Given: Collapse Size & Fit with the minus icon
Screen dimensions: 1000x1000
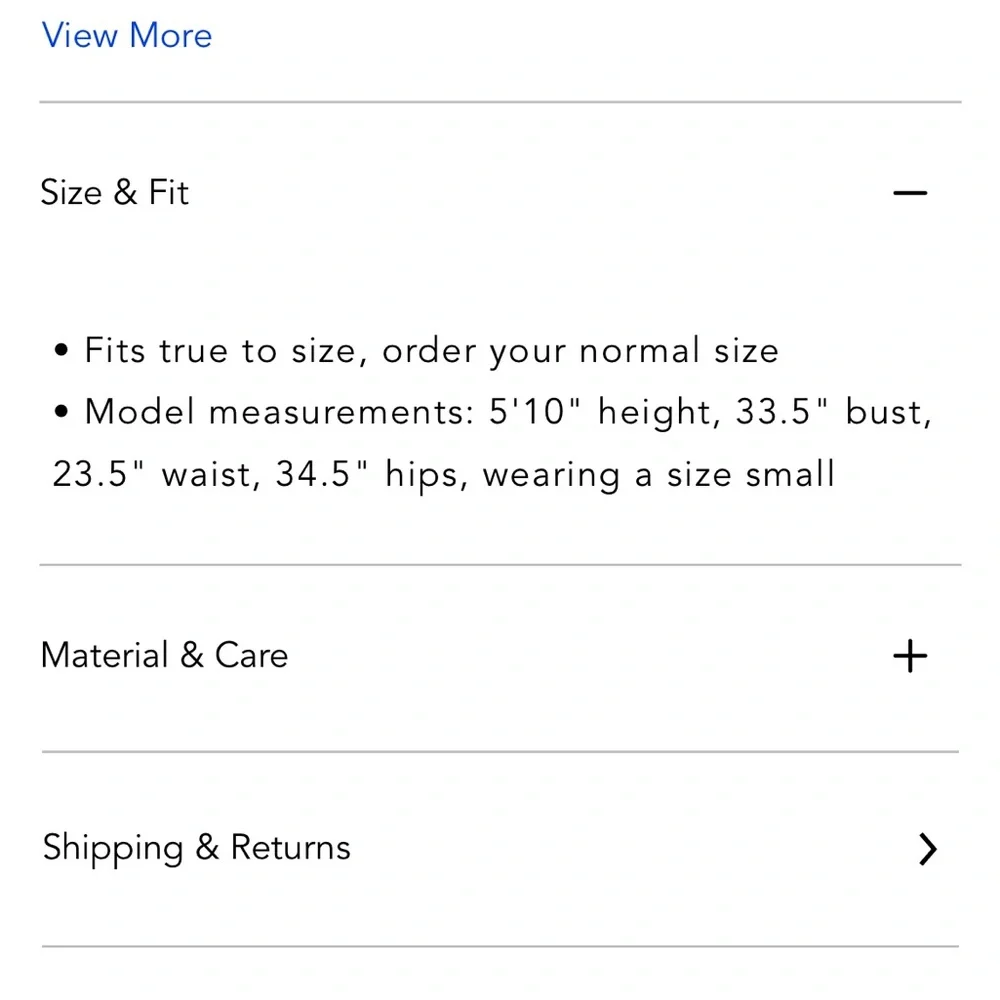Looking at the screenshot, I should point(910,192).
